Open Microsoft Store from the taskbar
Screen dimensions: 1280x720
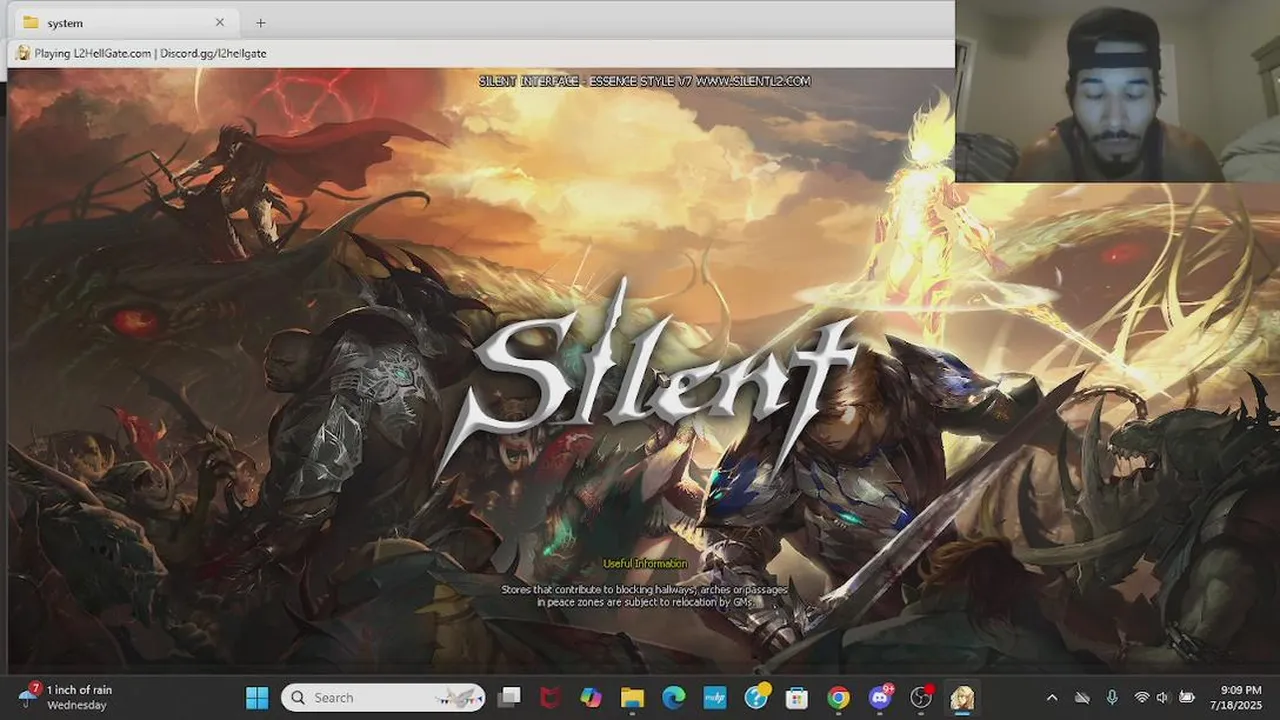click(x=797, y=697)
